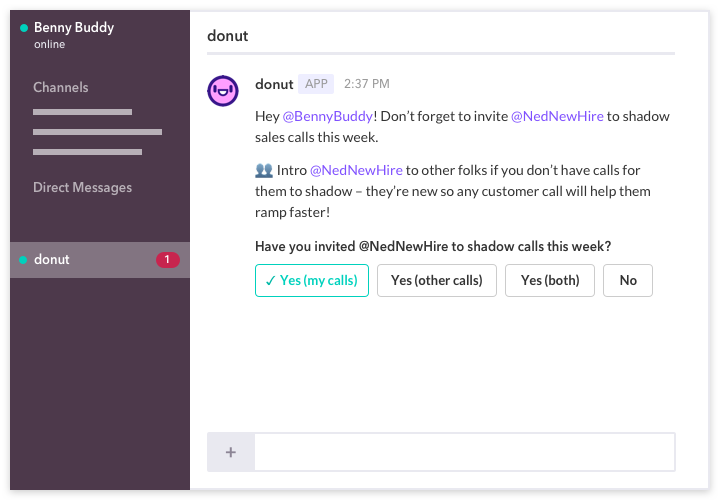Image resolution: width=720 pixels, height=500 pixels.
Task: Click the question 'Have you invited @NedNewHire' text
Action: click(433, 247)
